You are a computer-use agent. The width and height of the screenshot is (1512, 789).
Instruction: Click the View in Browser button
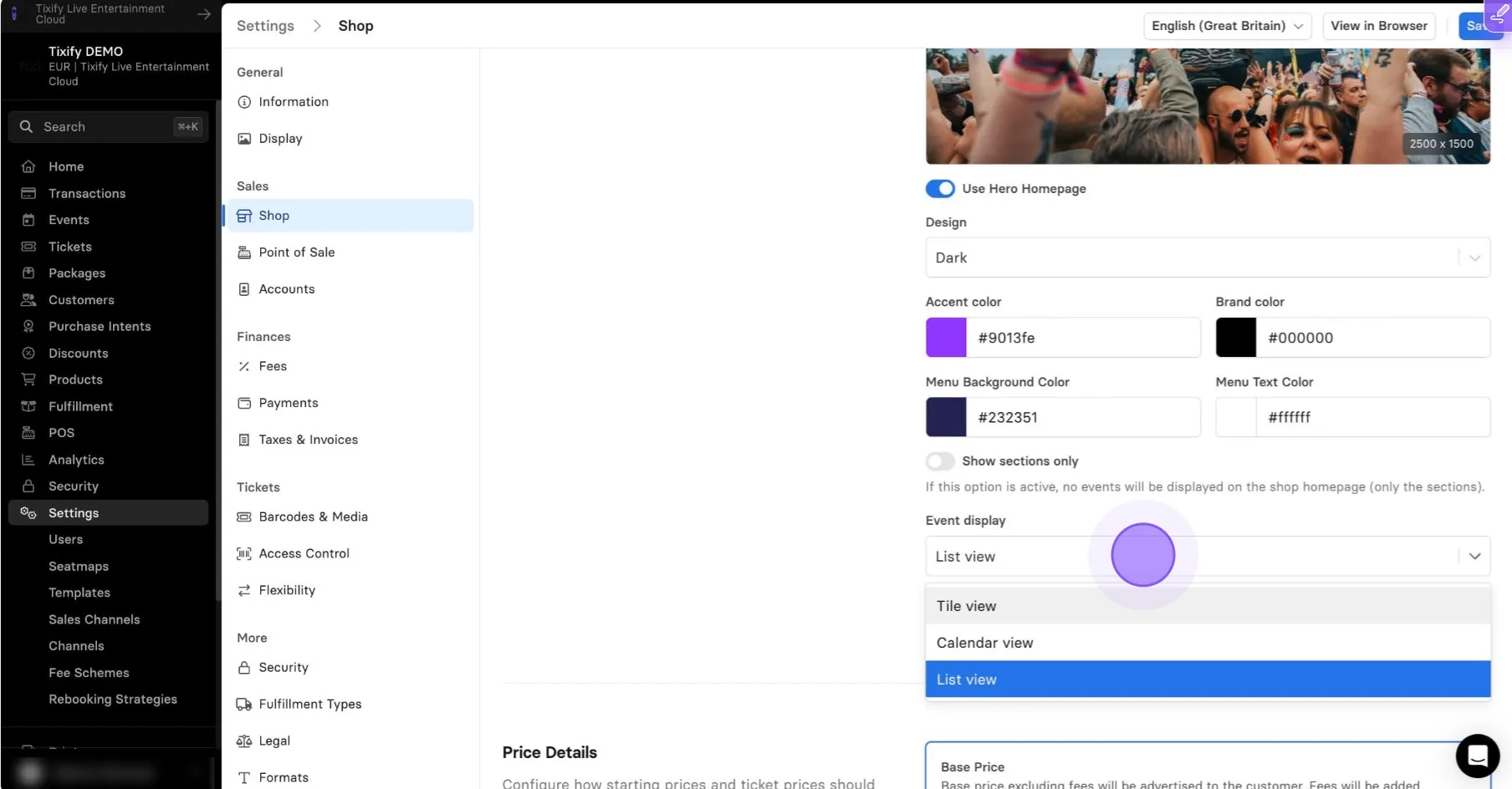pos(1379,26)
